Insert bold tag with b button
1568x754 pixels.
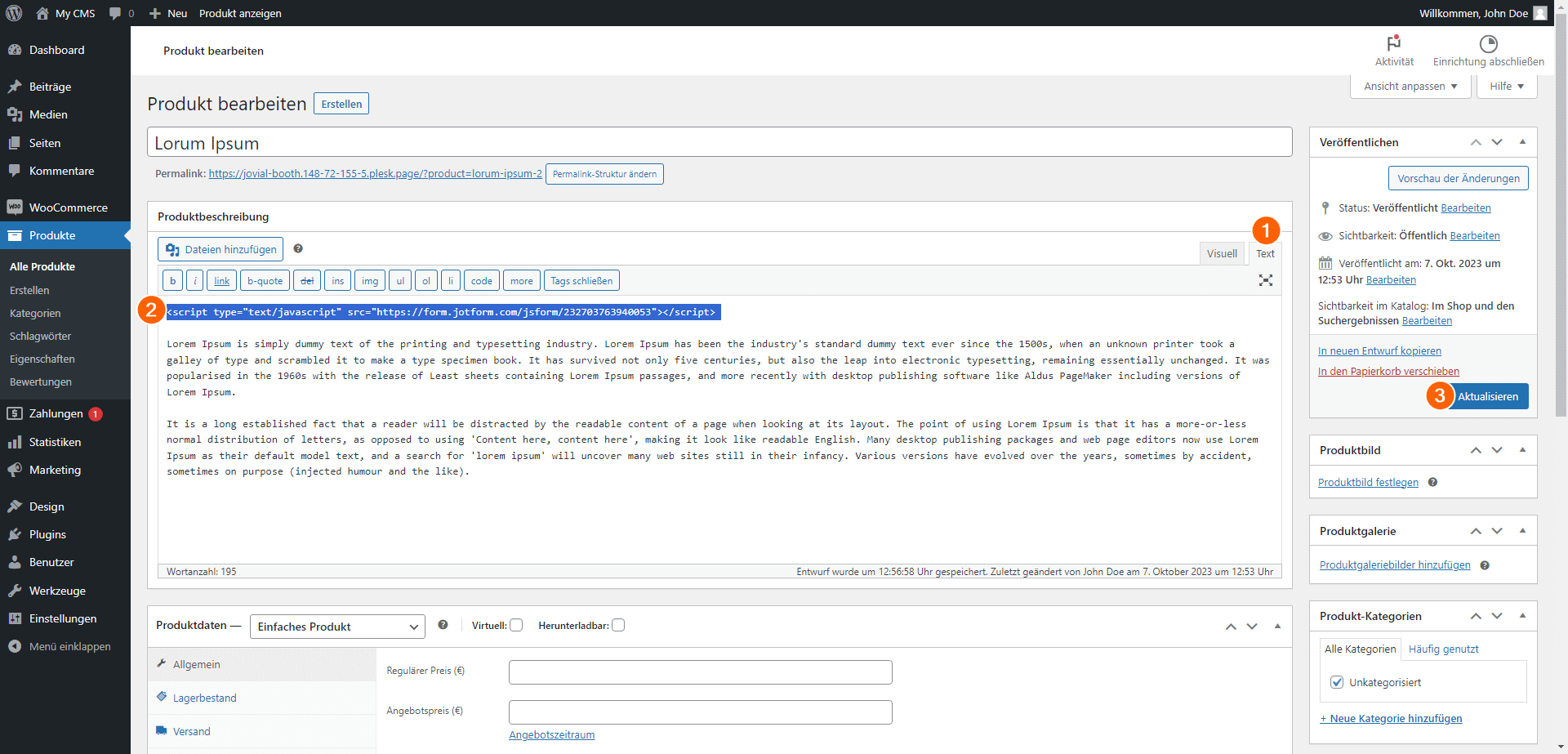tap(172, 280)
